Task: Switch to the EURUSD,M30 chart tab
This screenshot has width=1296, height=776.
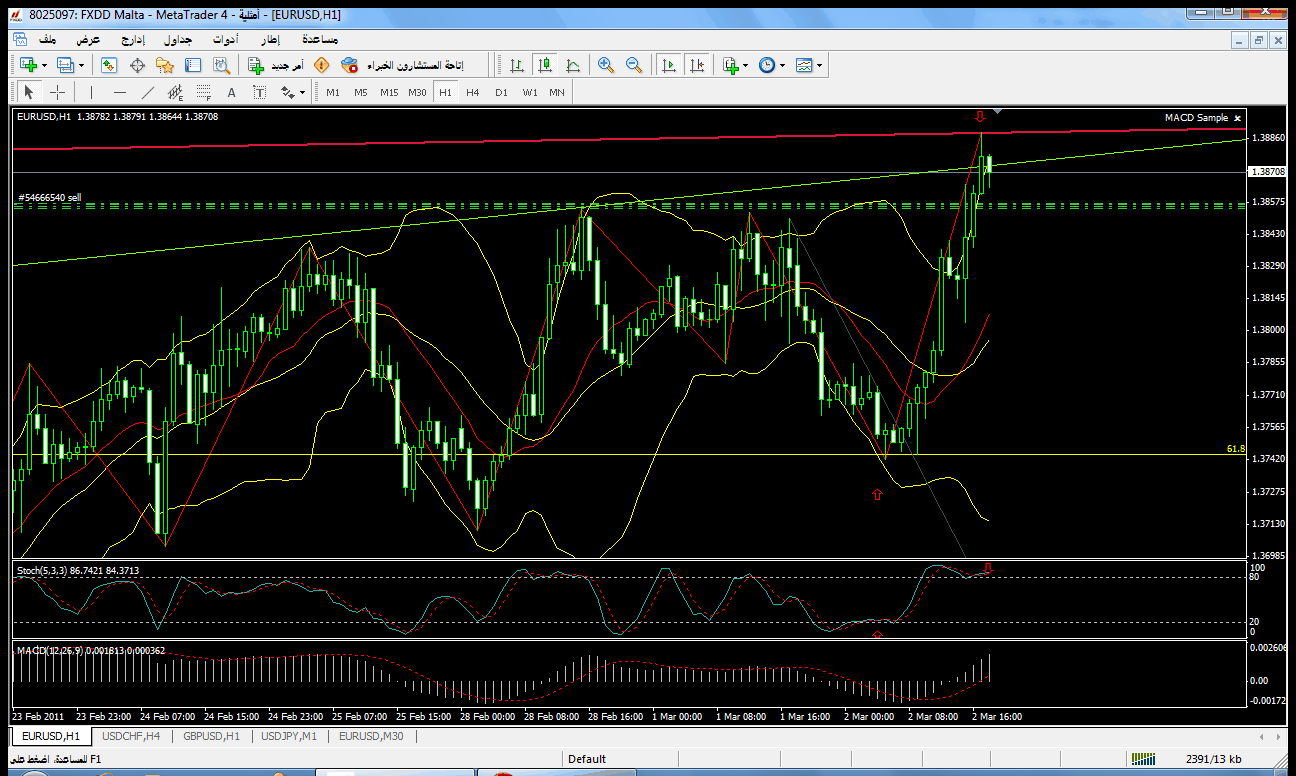Action: [371, 736]
